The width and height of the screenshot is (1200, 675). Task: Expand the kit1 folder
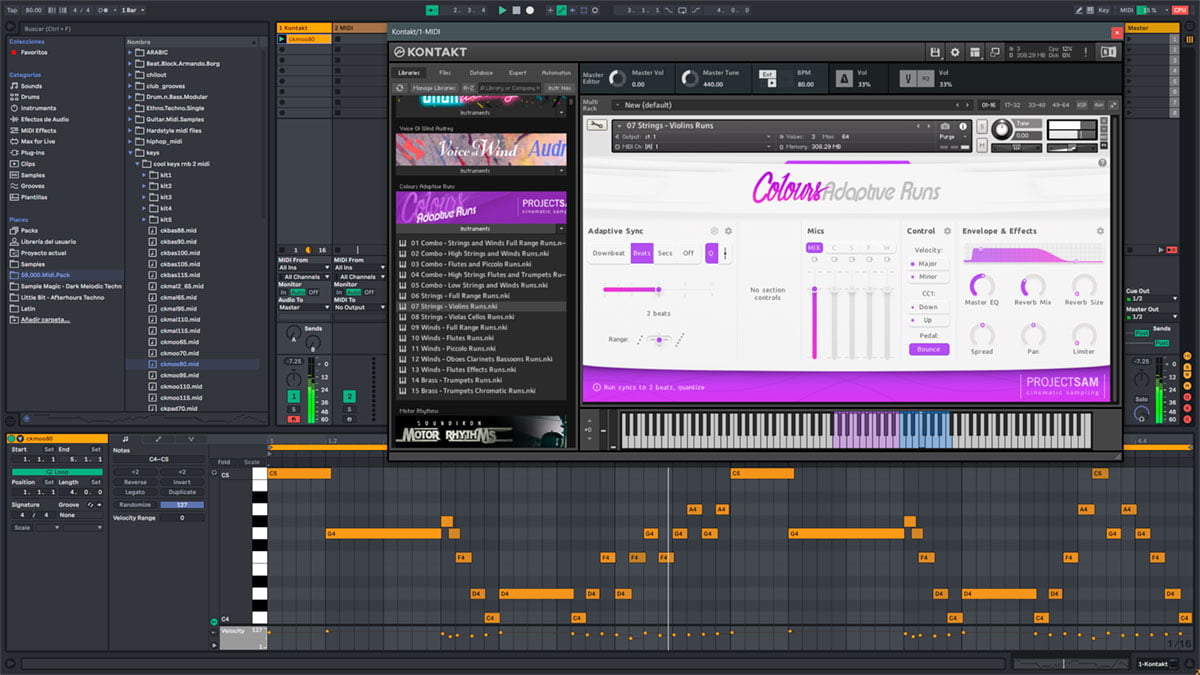[146, 175]
